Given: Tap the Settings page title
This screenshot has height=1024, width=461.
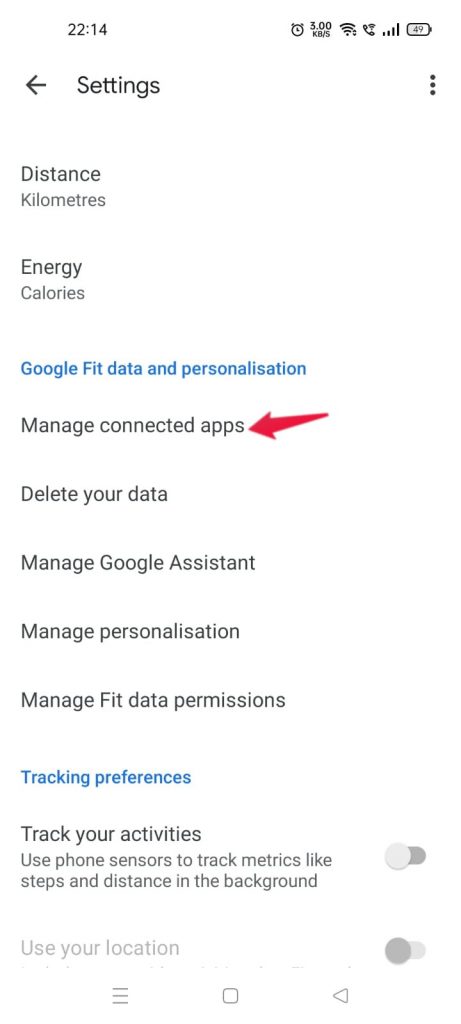Looking at the screenshot, I should (x=118, y=86).
